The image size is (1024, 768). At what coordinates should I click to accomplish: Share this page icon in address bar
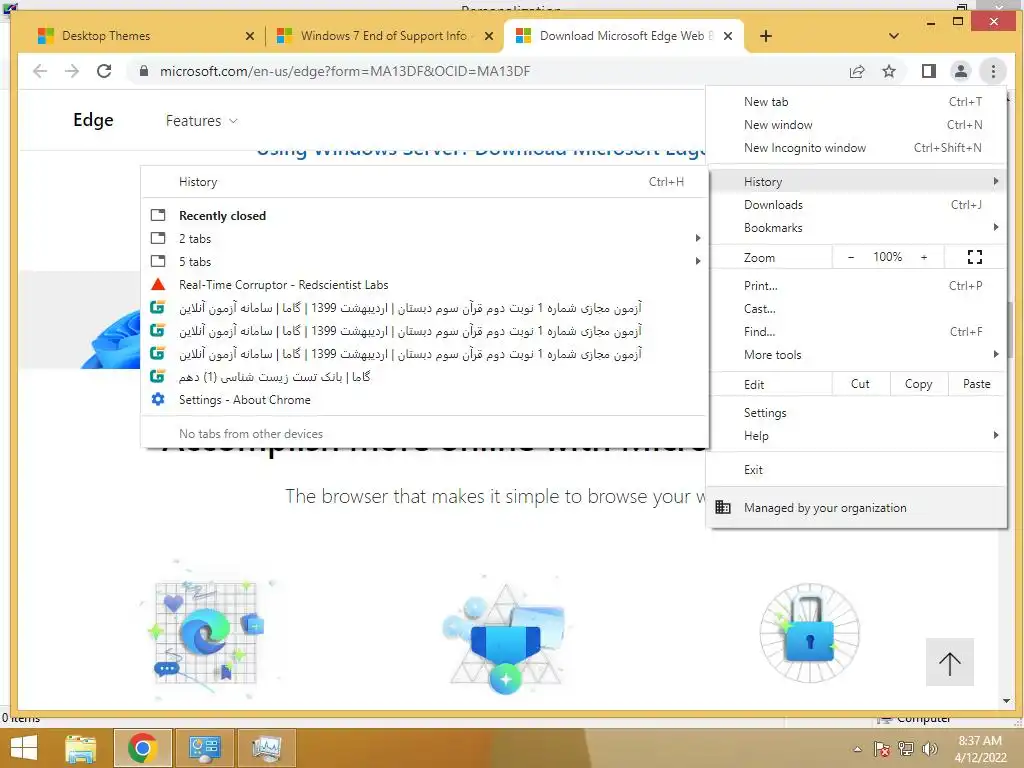point(857,71)
